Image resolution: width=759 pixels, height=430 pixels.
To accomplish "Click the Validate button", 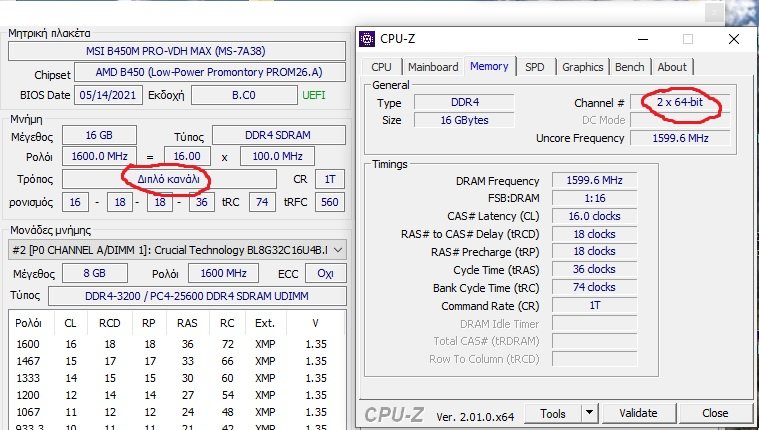I will 638,414.
